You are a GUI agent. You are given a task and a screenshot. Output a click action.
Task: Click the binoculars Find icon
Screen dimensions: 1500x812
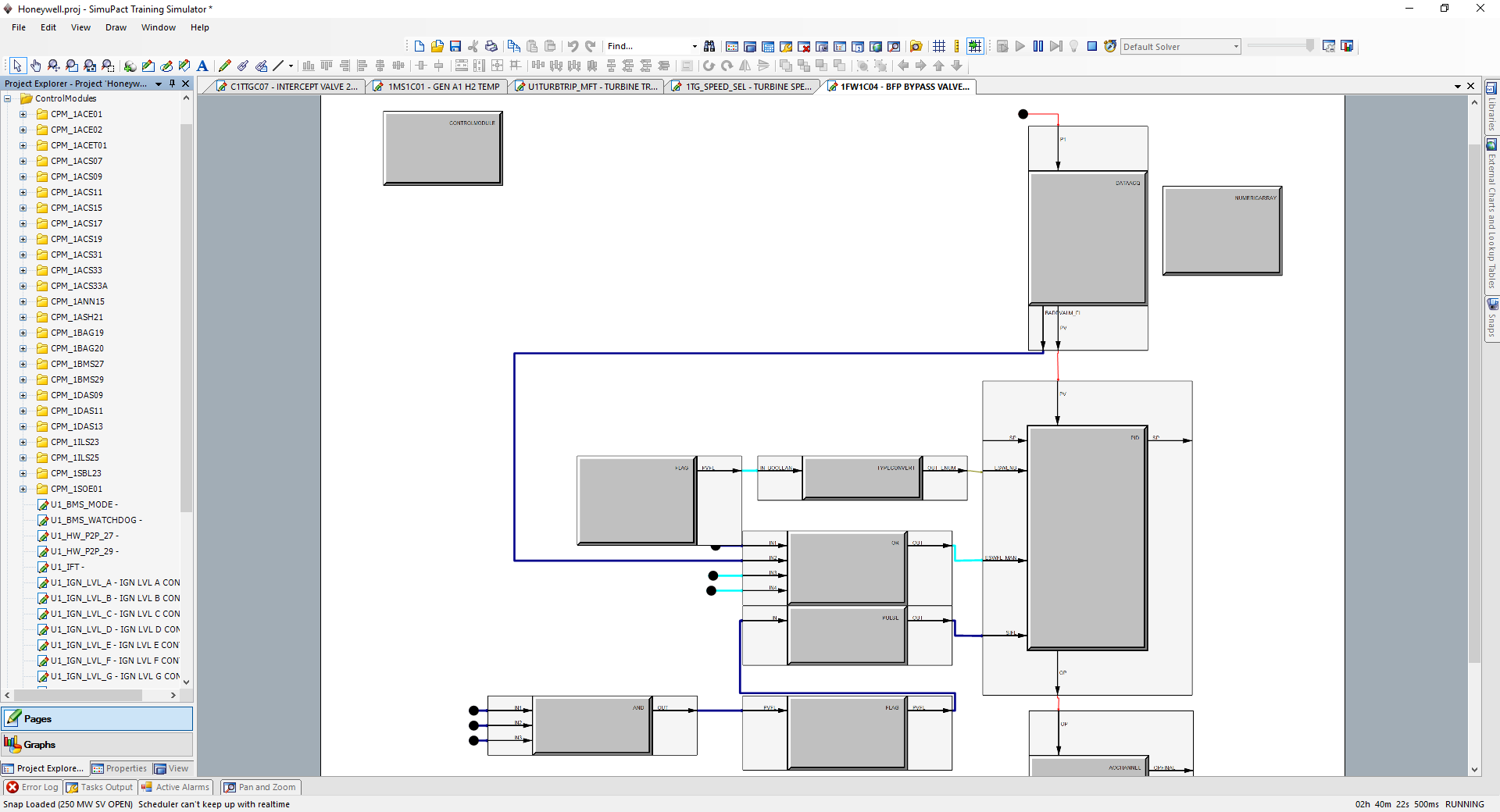pos(709,47)
